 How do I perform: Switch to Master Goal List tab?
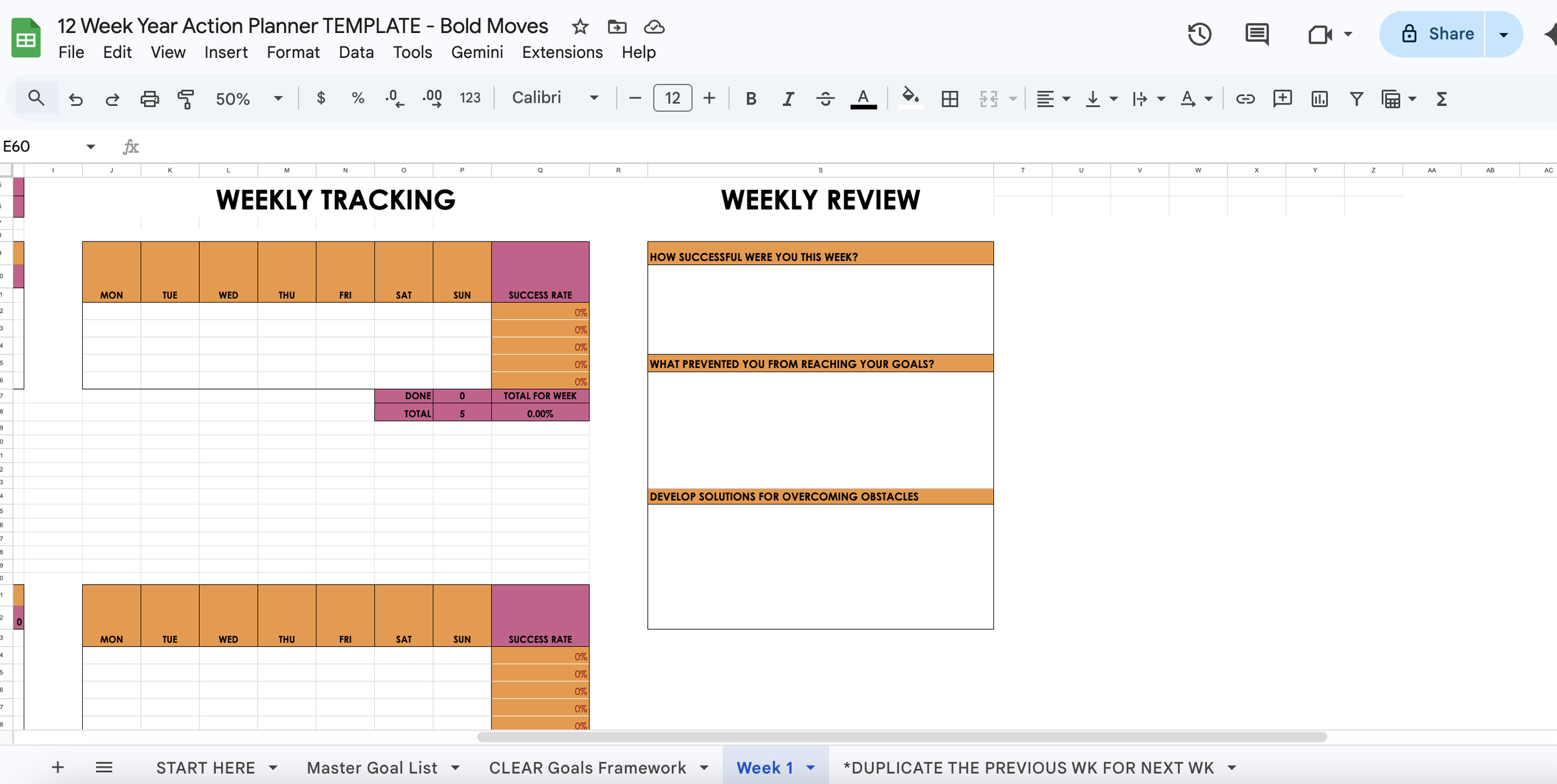coord(372,768)
